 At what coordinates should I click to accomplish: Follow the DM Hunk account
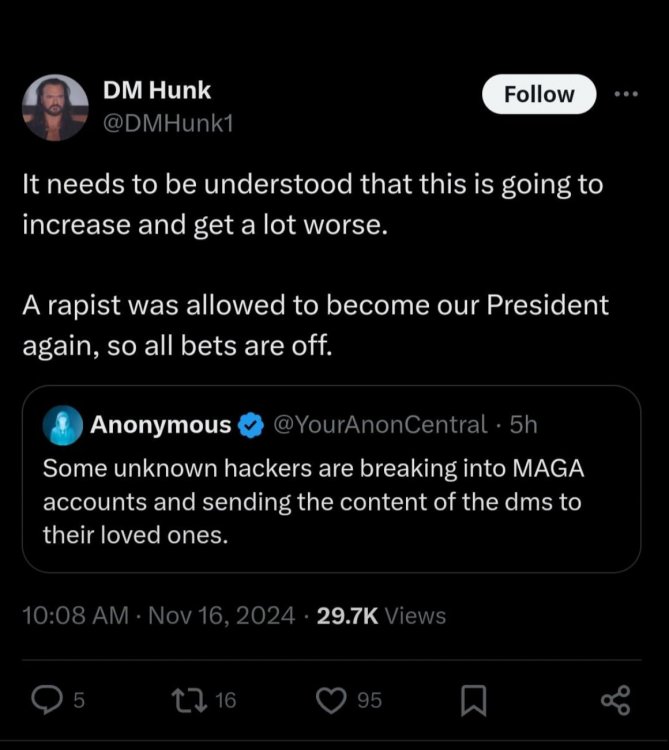(x=539, y=94)
